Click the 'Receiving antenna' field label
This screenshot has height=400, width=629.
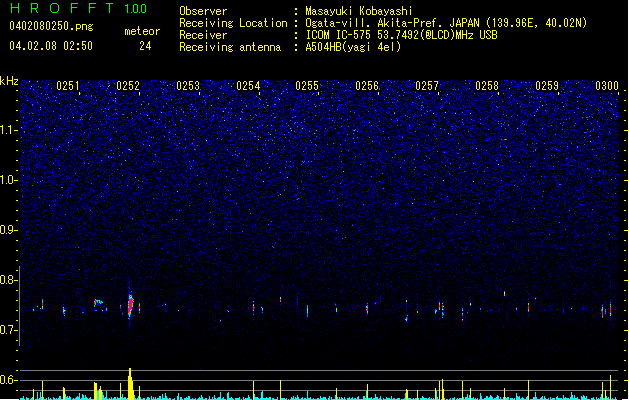pos(230,47)
